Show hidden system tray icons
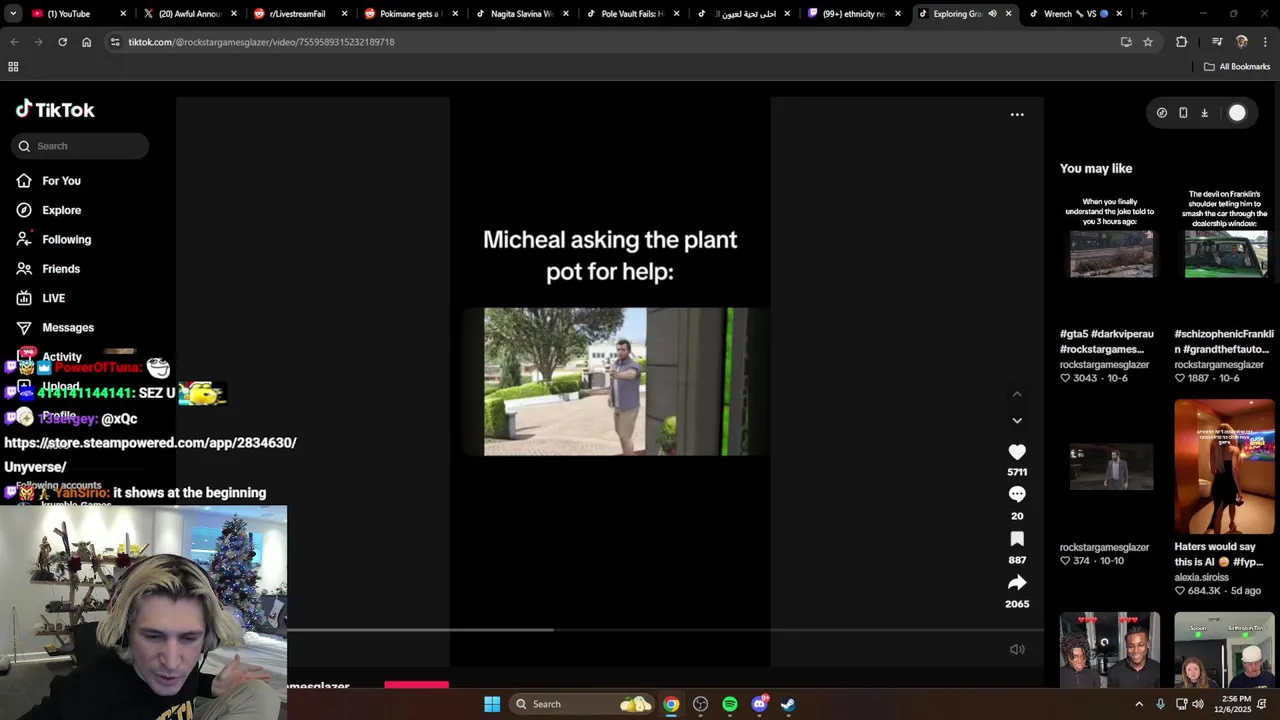Screen dimensions: 1280x720 [1139, 704]
